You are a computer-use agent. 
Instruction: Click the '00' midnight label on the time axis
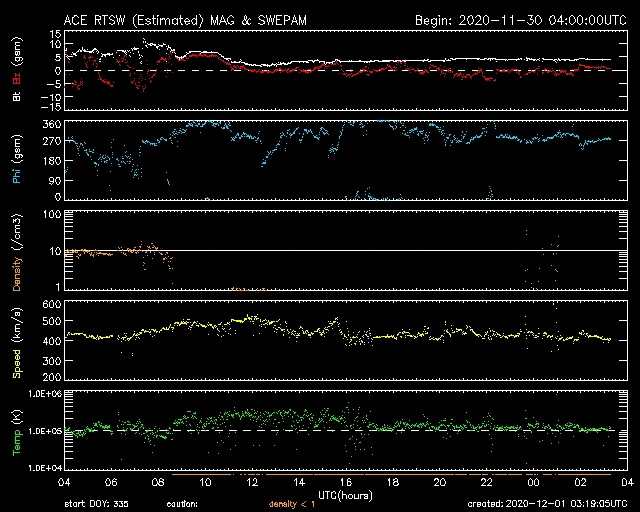click(x=533, y=483)
